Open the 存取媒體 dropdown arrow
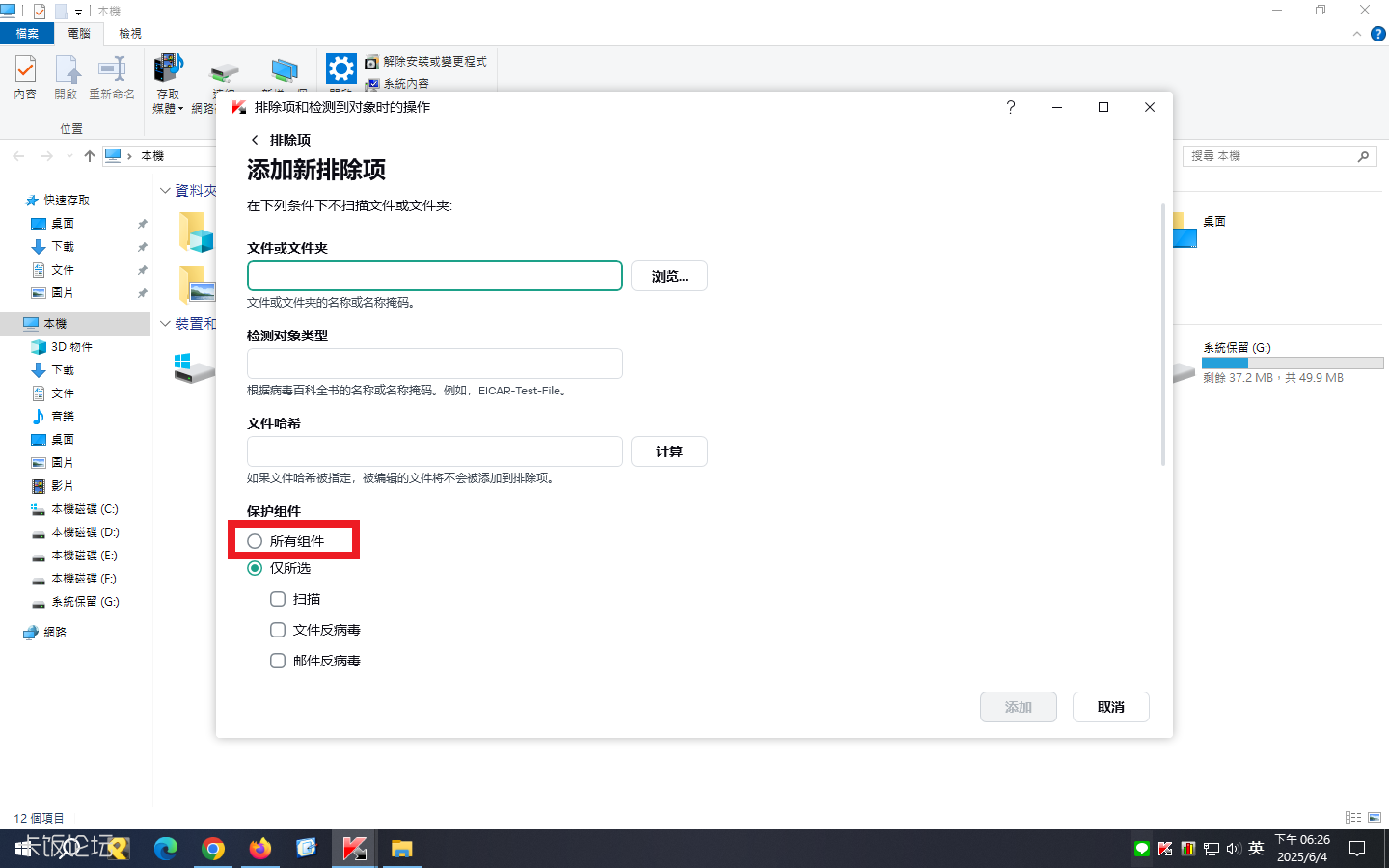The width and height of the screenshot is (1389, 868). 180,109
